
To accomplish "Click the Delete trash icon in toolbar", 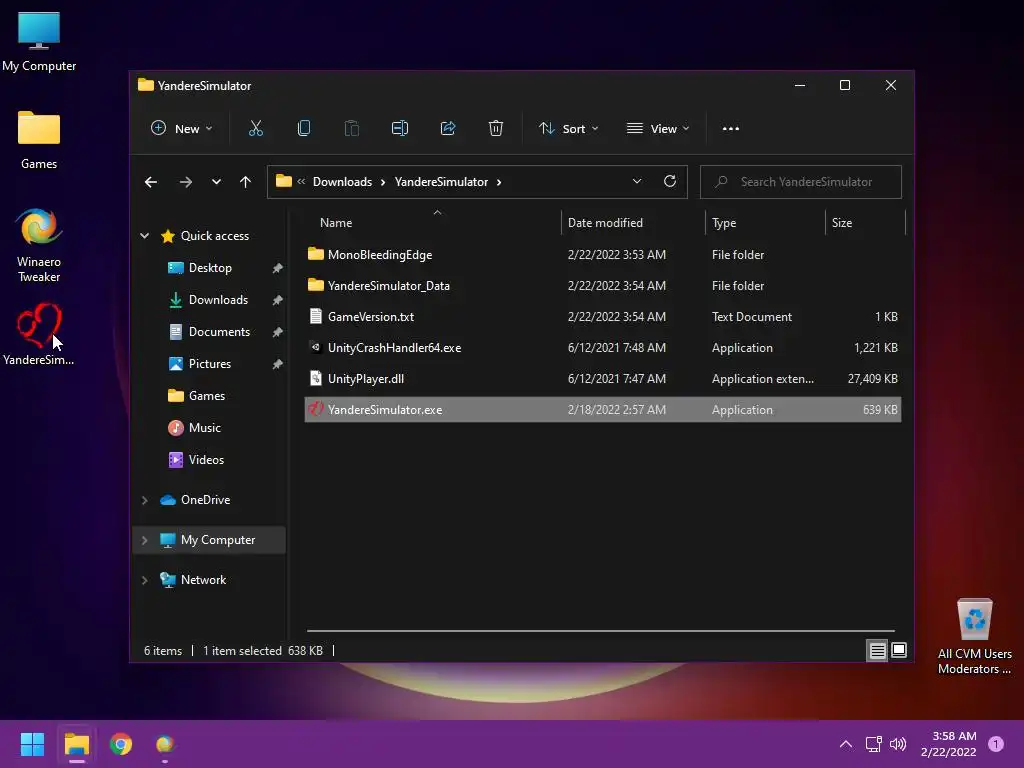I will click(x=496, y=129).
